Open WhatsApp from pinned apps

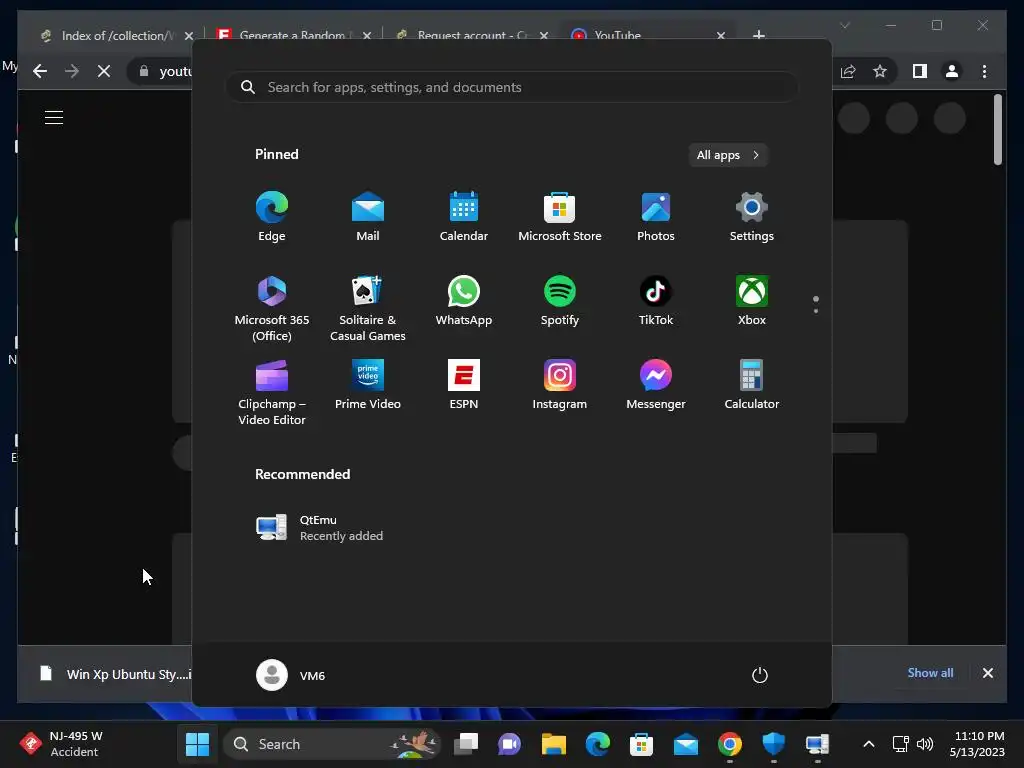pos(464,300)
